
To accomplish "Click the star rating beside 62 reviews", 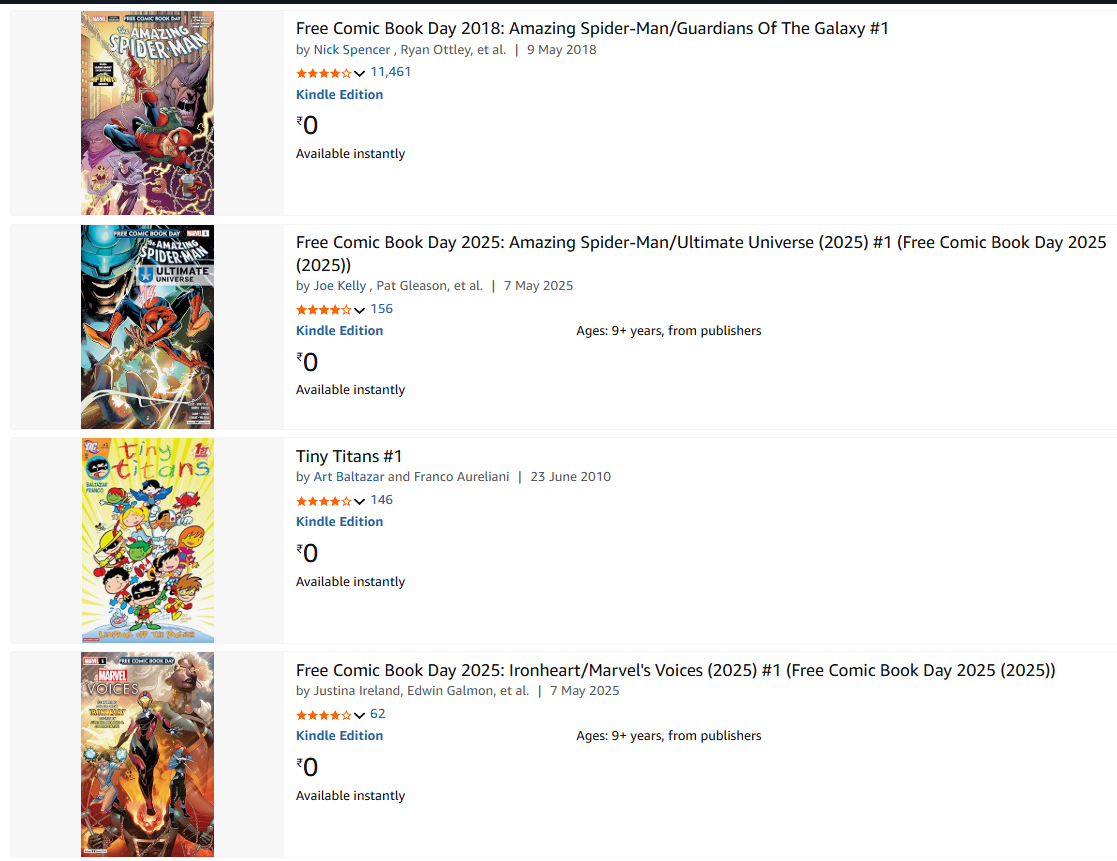I will [x=324, y=715].
